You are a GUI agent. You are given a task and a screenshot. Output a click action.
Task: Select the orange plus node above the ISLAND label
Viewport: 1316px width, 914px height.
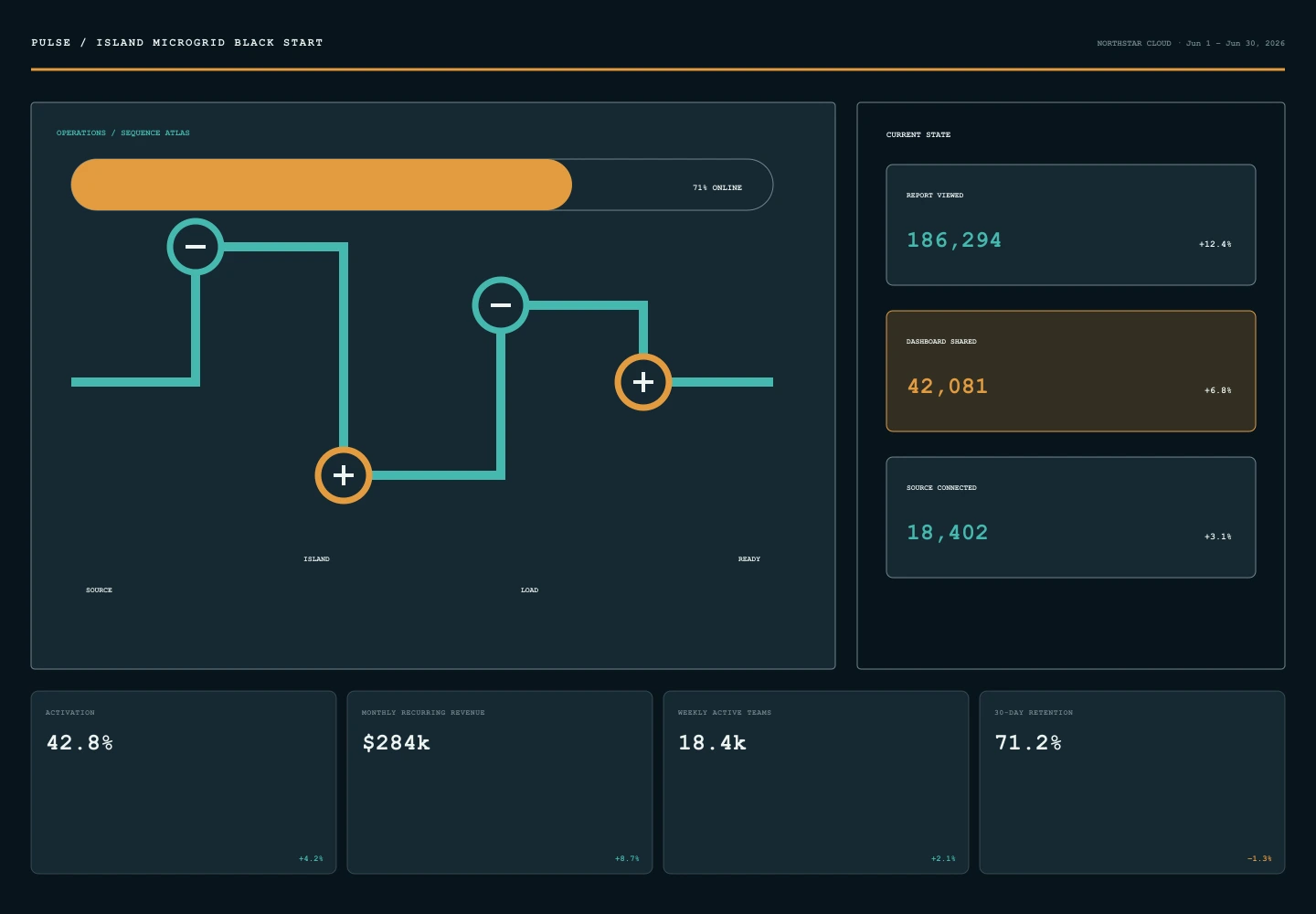click(x=344, y=475)
